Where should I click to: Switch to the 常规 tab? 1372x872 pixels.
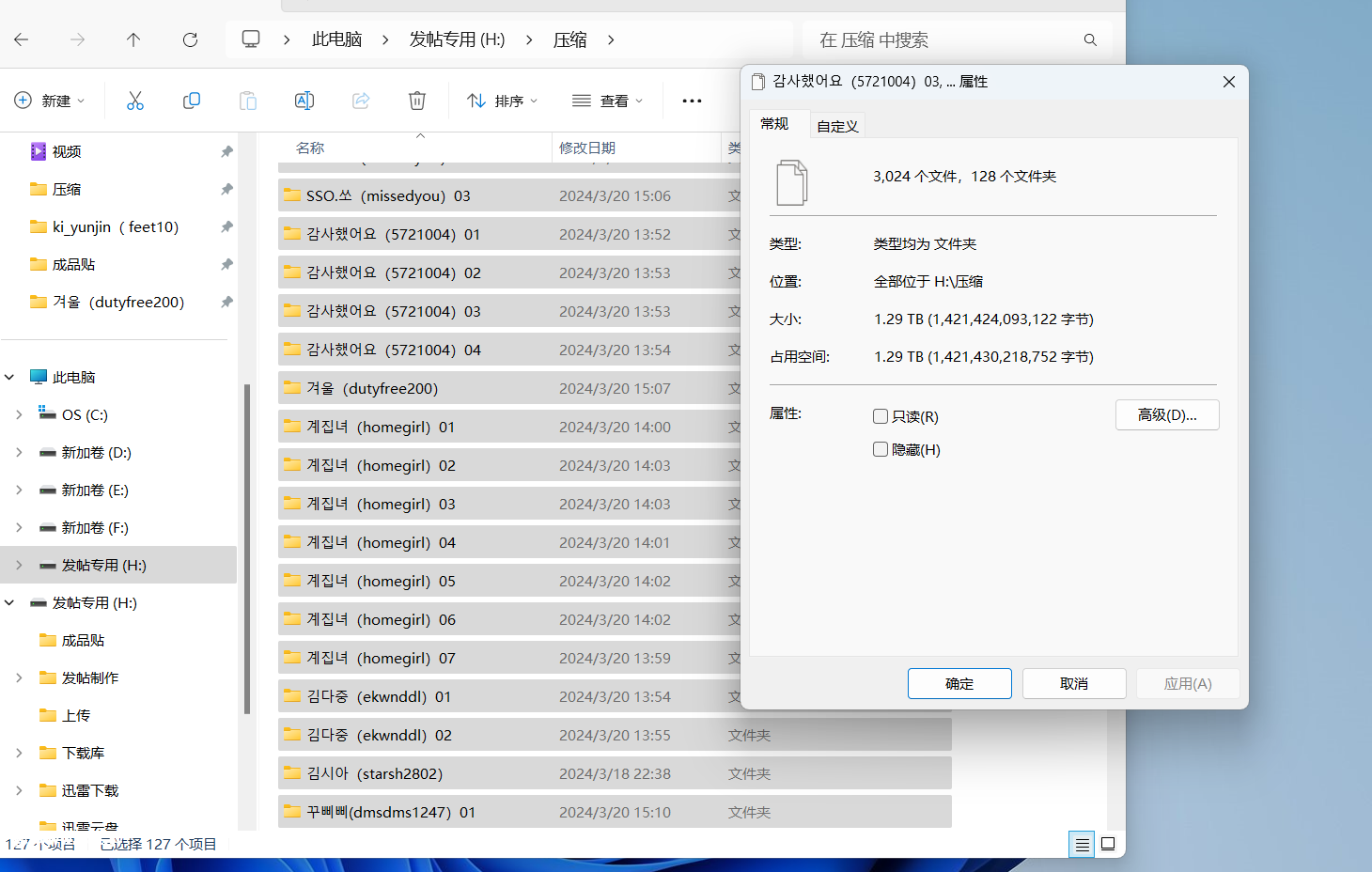pyautogui.click(x=774, y=124)
